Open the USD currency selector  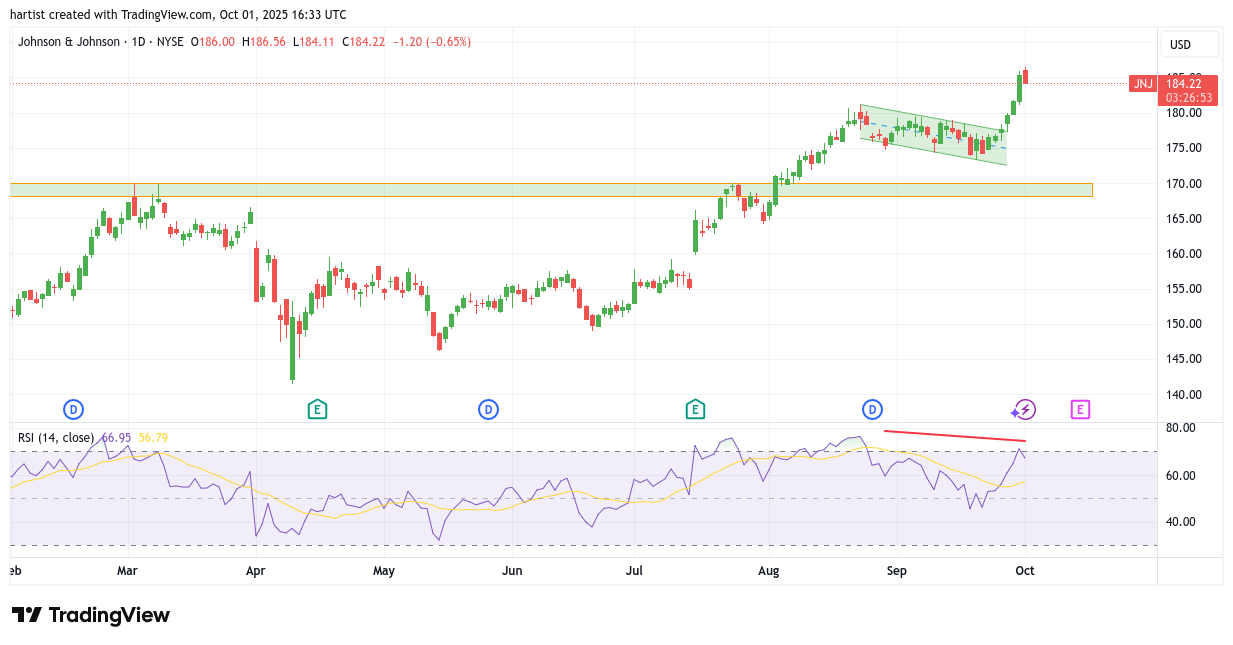pos(1189,44)
